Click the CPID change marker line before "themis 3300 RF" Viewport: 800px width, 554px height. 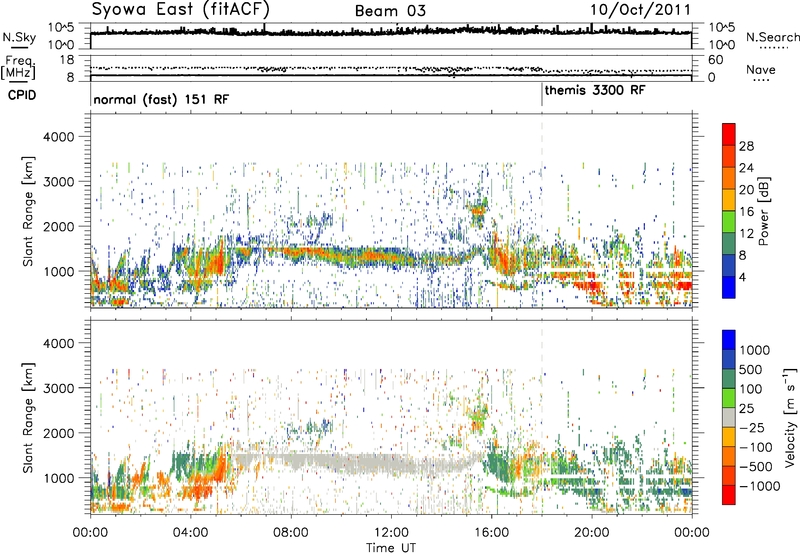[x=542, y=95]
